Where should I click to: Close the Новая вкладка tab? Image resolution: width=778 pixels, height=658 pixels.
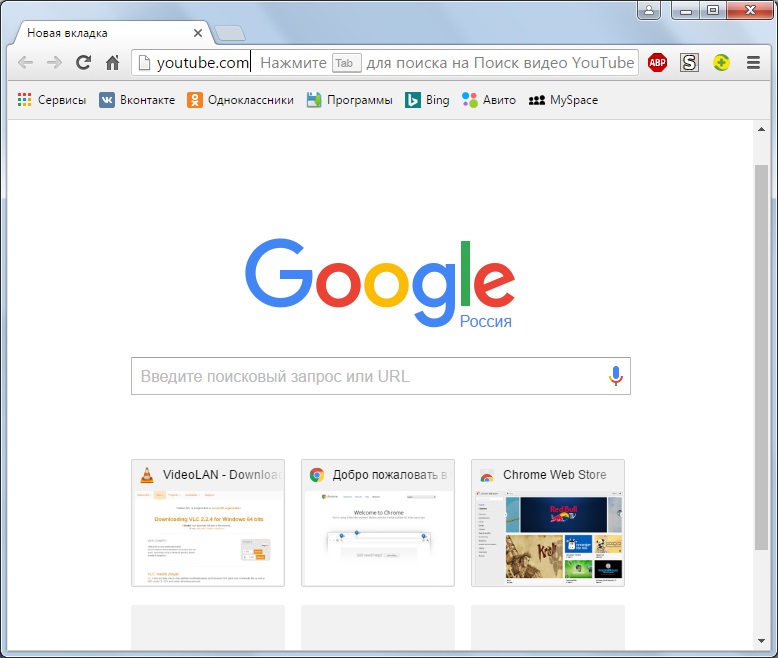197,33
